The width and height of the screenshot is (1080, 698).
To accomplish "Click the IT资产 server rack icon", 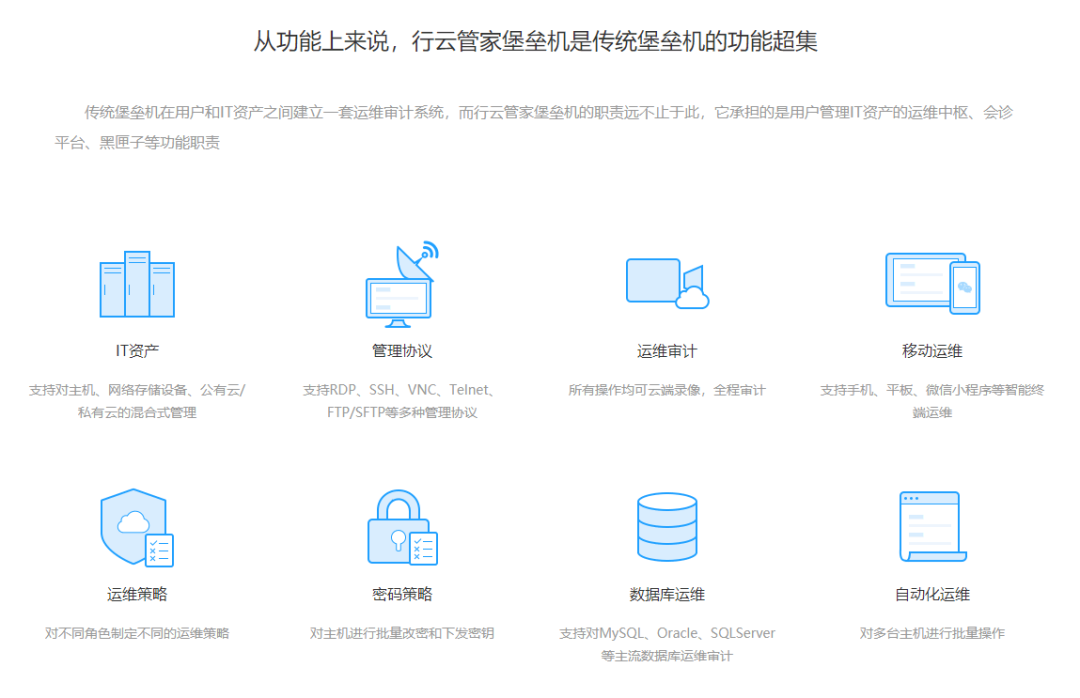I will (137, 284).
